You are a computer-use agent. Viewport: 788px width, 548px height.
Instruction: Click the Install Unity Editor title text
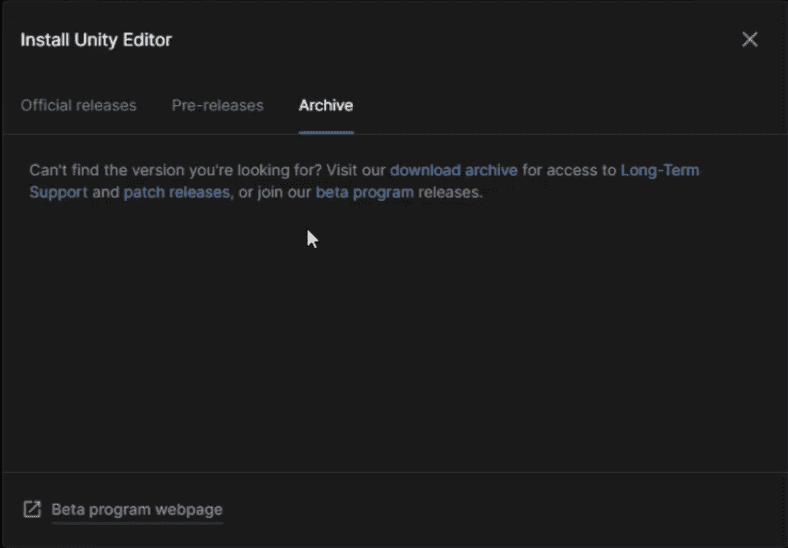[96, 40]
